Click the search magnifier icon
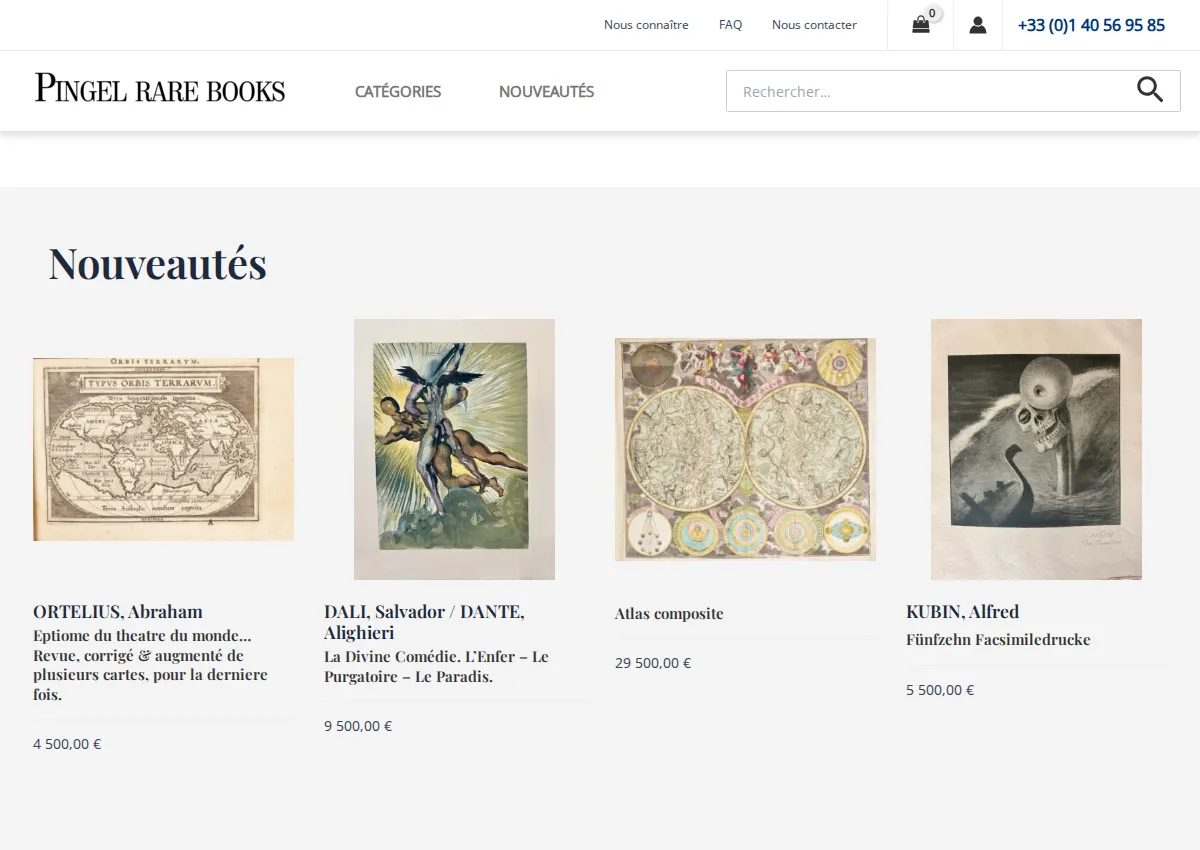Screen dimensions: 1200x850 point(1150,90)
